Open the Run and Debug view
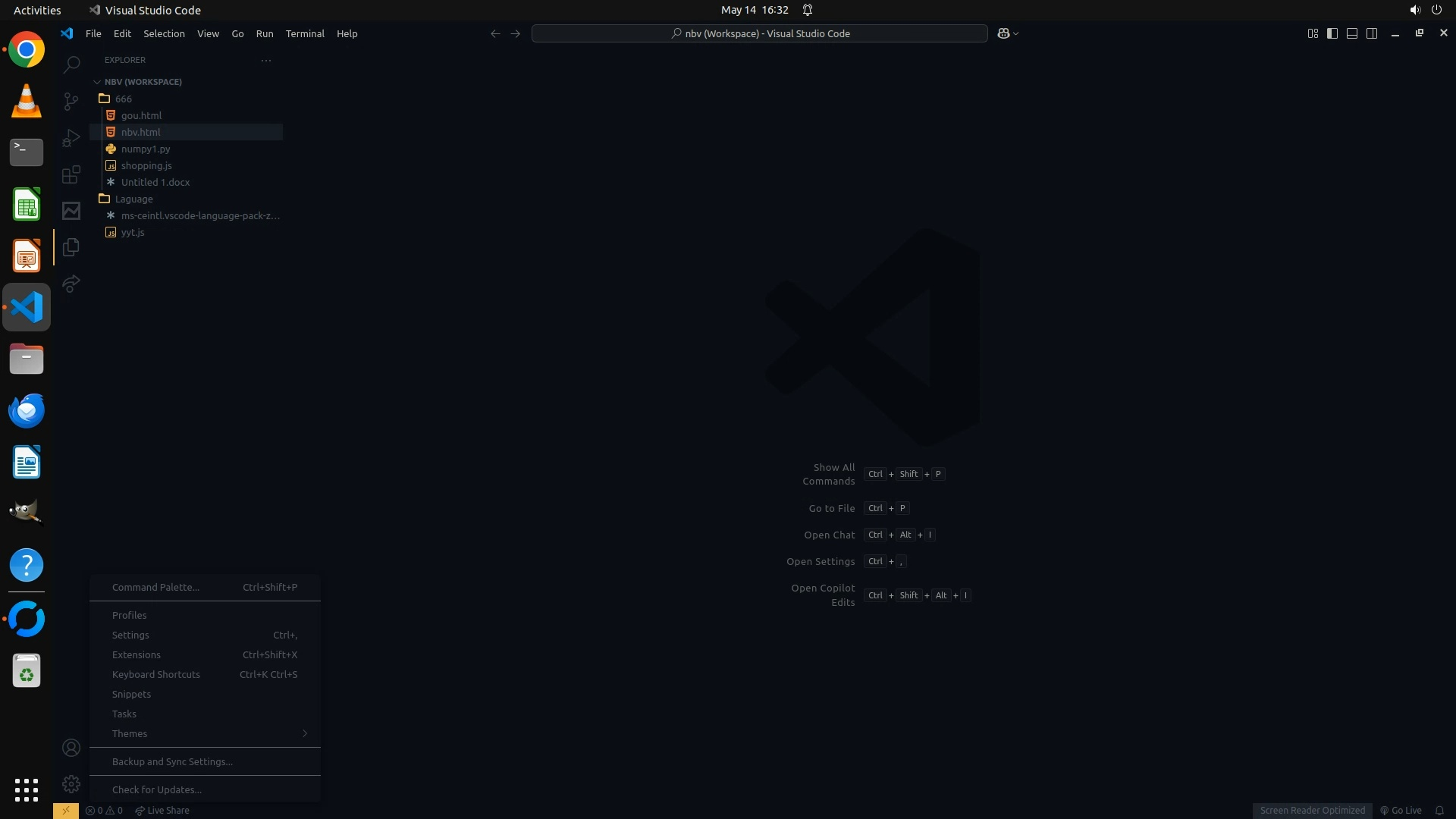 click(71, 138)
